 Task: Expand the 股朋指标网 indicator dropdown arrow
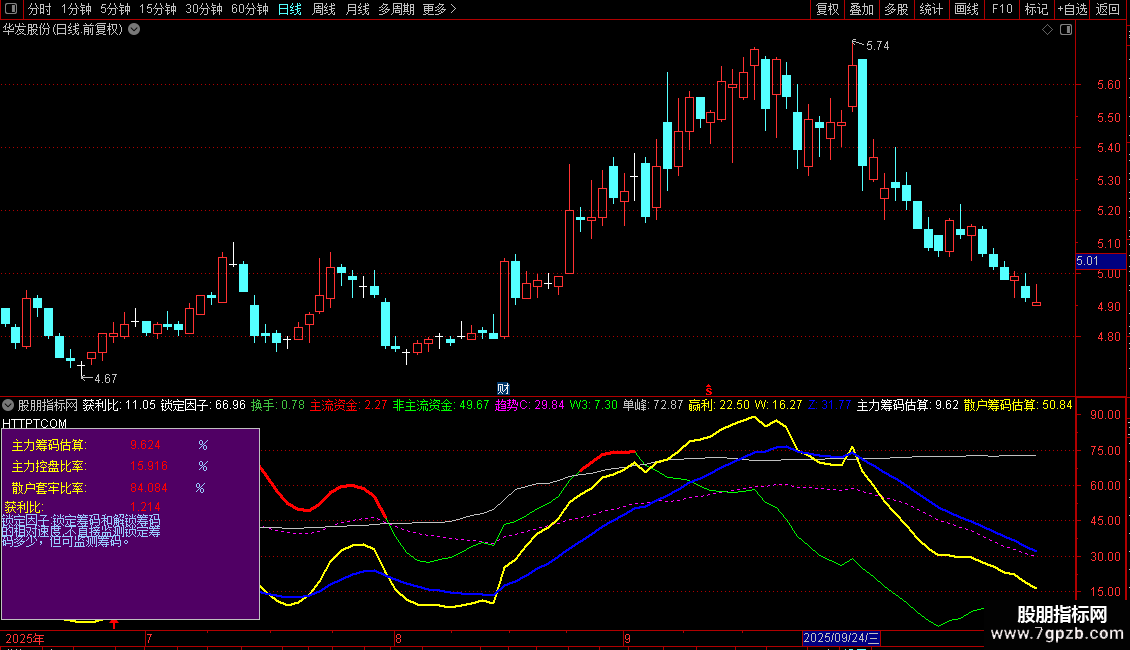pyautogui.click(x=8, y=405)
